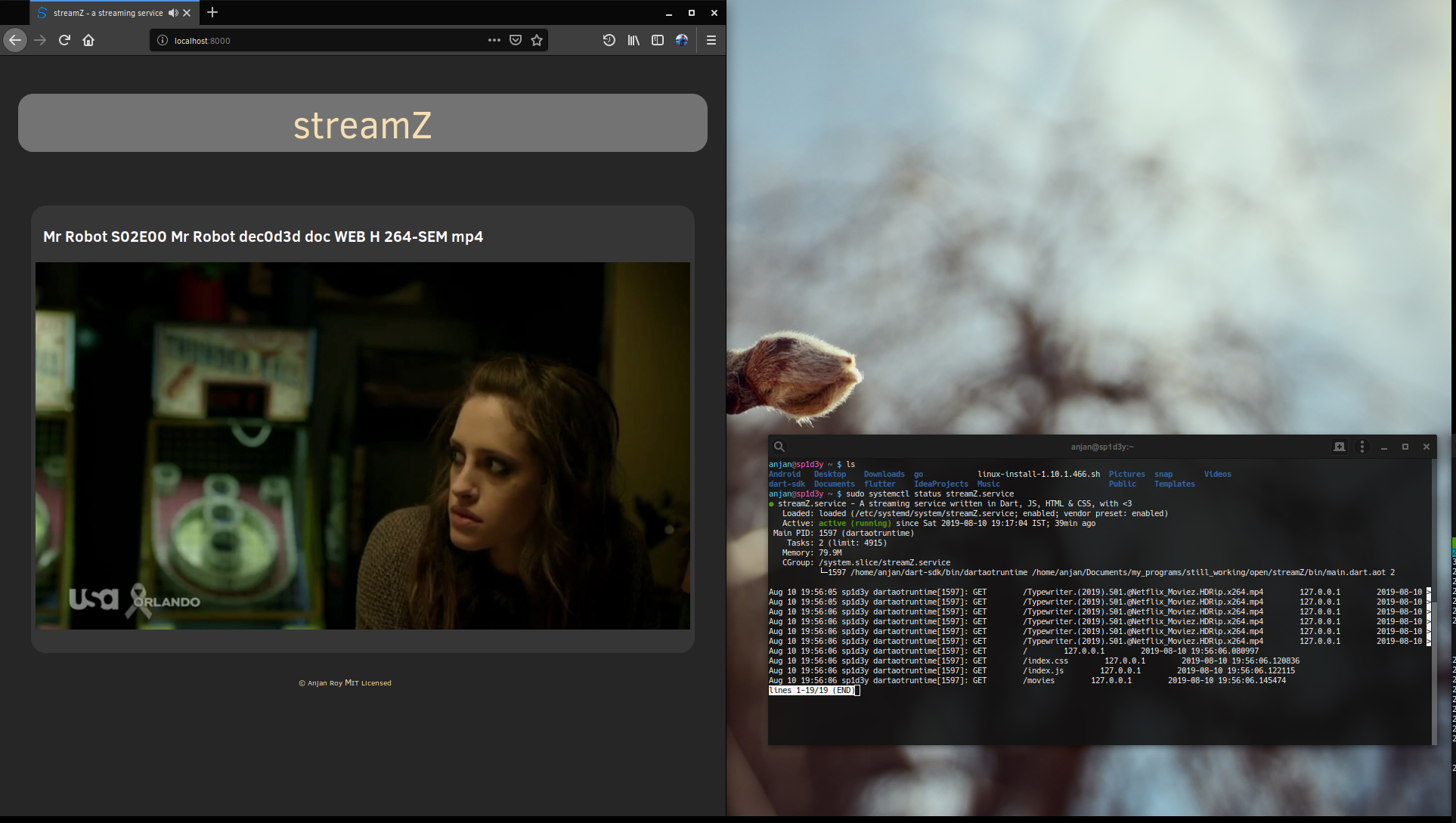Open the Library menu
Viewport: 1456px width, 823px height.
point(634,40)
